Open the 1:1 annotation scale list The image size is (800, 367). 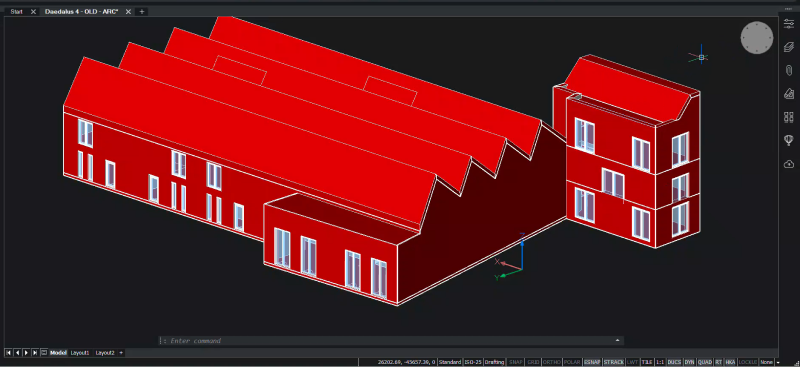(x=660, y=362)
